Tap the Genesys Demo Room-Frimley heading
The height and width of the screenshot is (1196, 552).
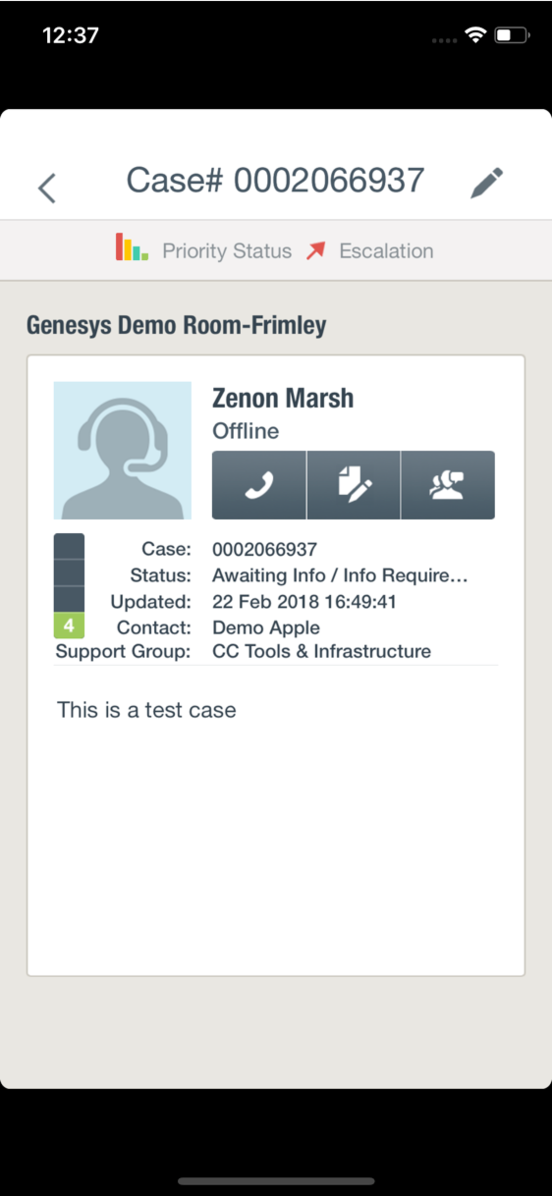click(x=176, y=326)
